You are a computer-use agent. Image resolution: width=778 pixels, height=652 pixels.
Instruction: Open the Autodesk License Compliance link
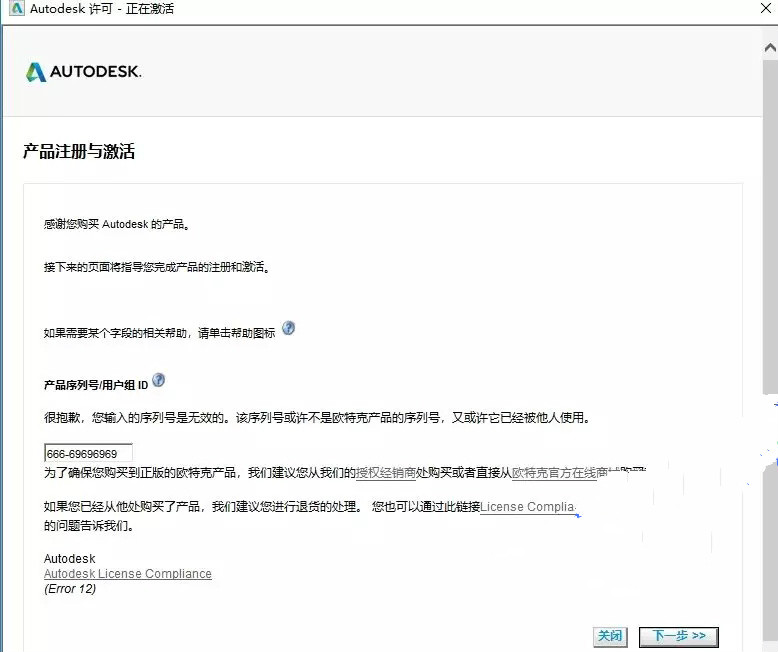pos(128,574)
